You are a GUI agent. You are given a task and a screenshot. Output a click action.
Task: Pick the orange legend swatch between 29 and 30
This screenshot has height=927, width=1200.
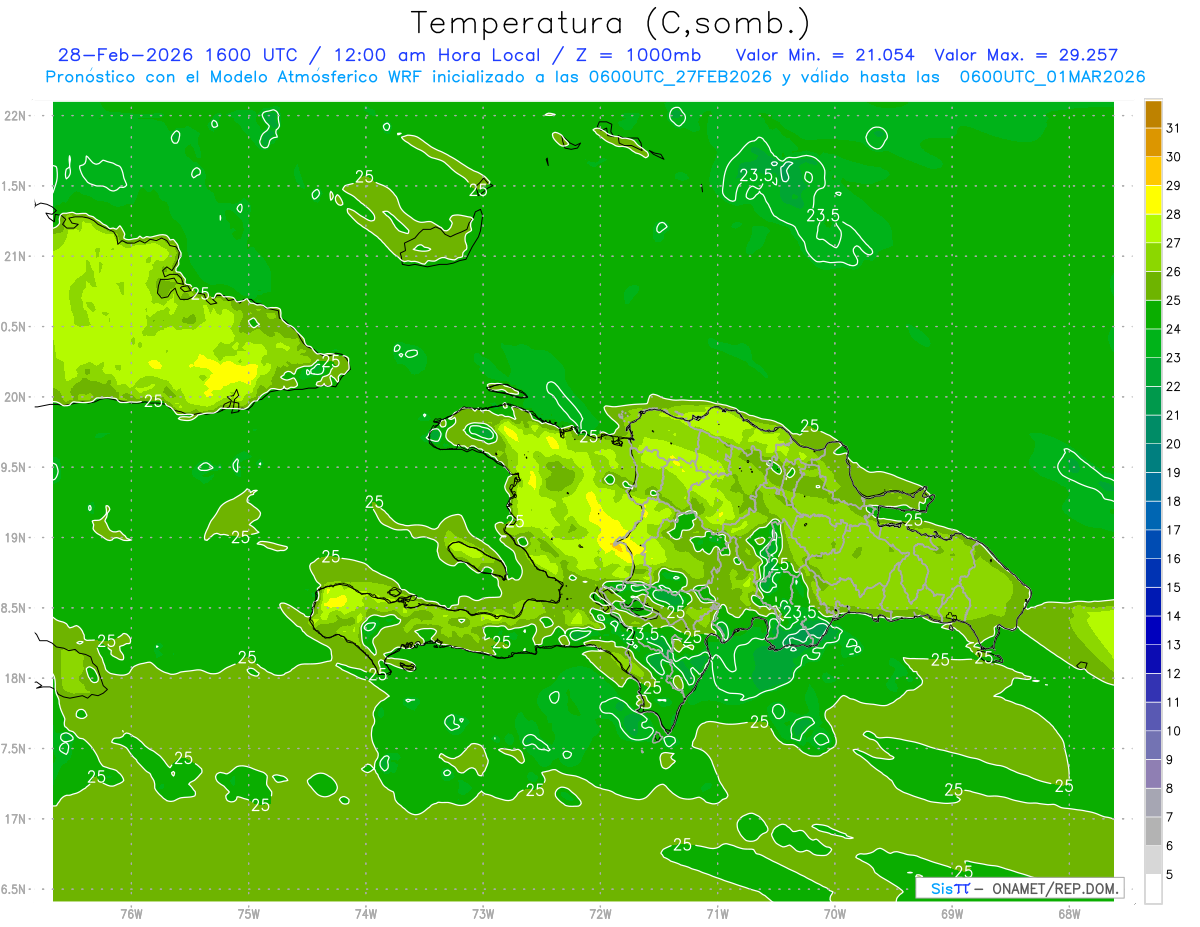click(x=1153, y=172)
